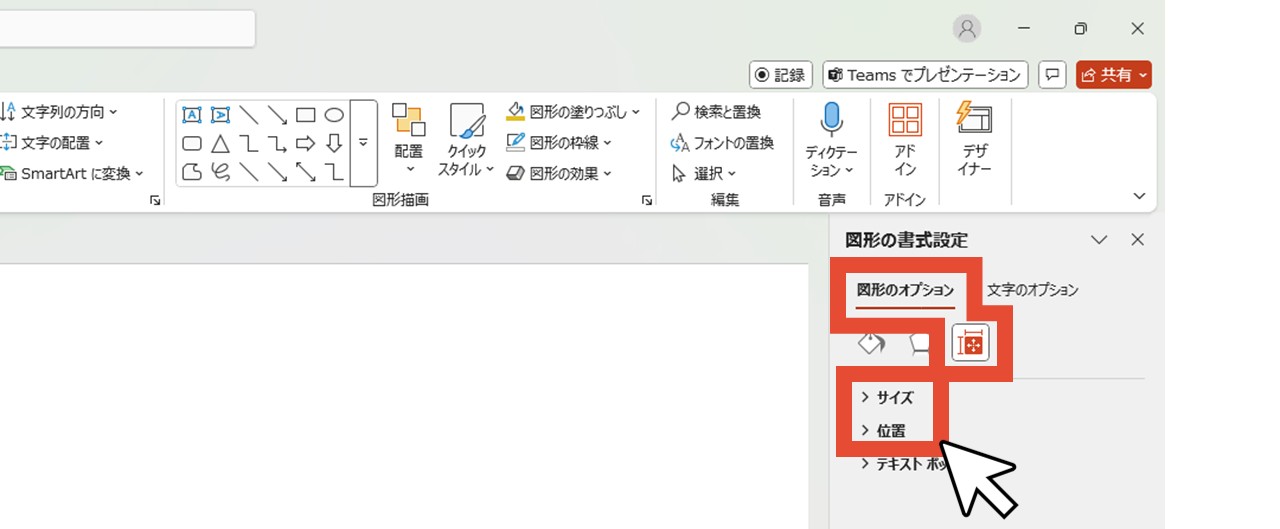Select the horizontal text box shape
1280x529 pixels.
coord(191,115)
